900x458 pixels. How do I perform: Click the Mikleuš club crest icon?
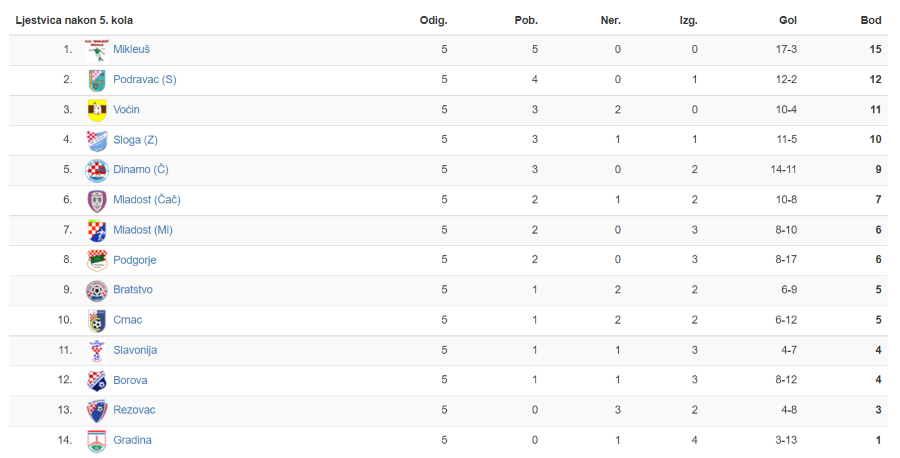coord(96,51)
